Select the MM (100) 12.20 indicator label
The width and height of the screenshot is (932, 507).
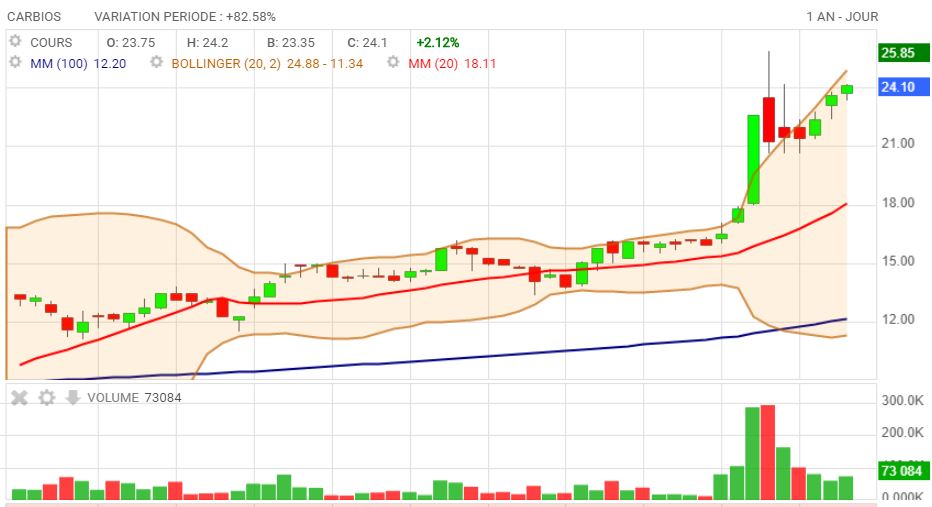[78, 64]
